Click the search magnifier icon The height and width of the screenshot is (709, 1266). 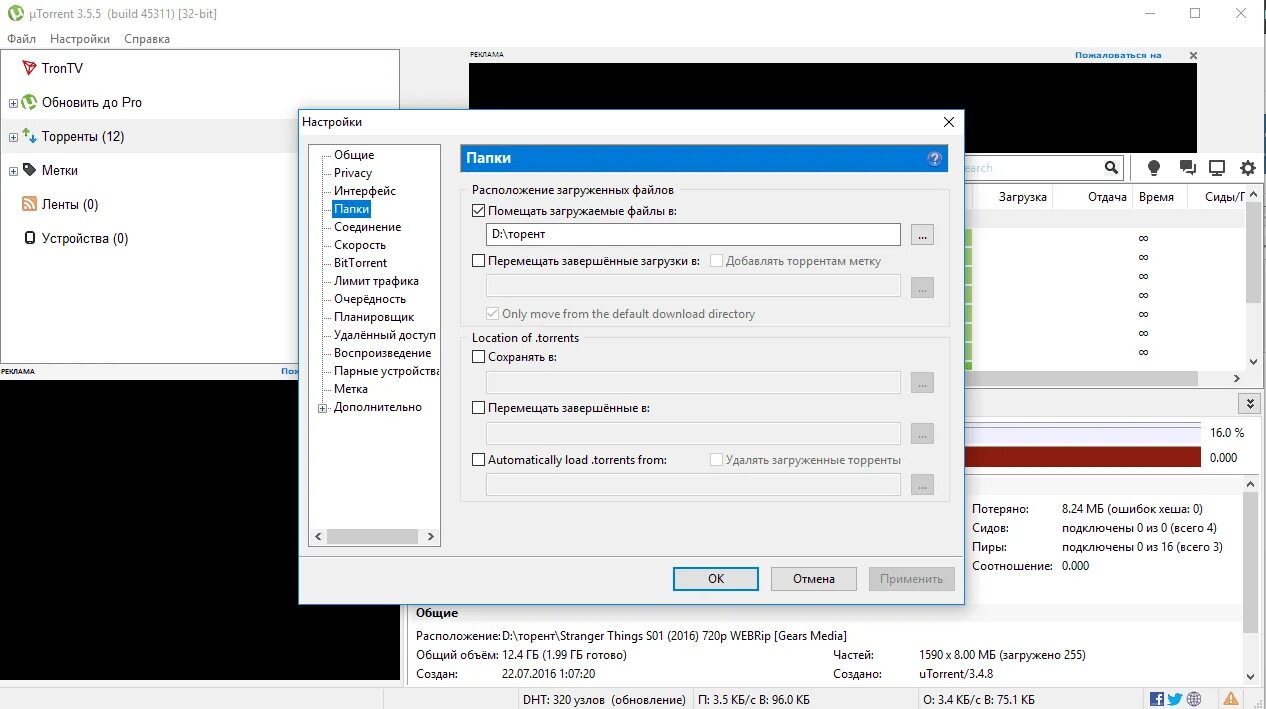[x=1111, y=168]
